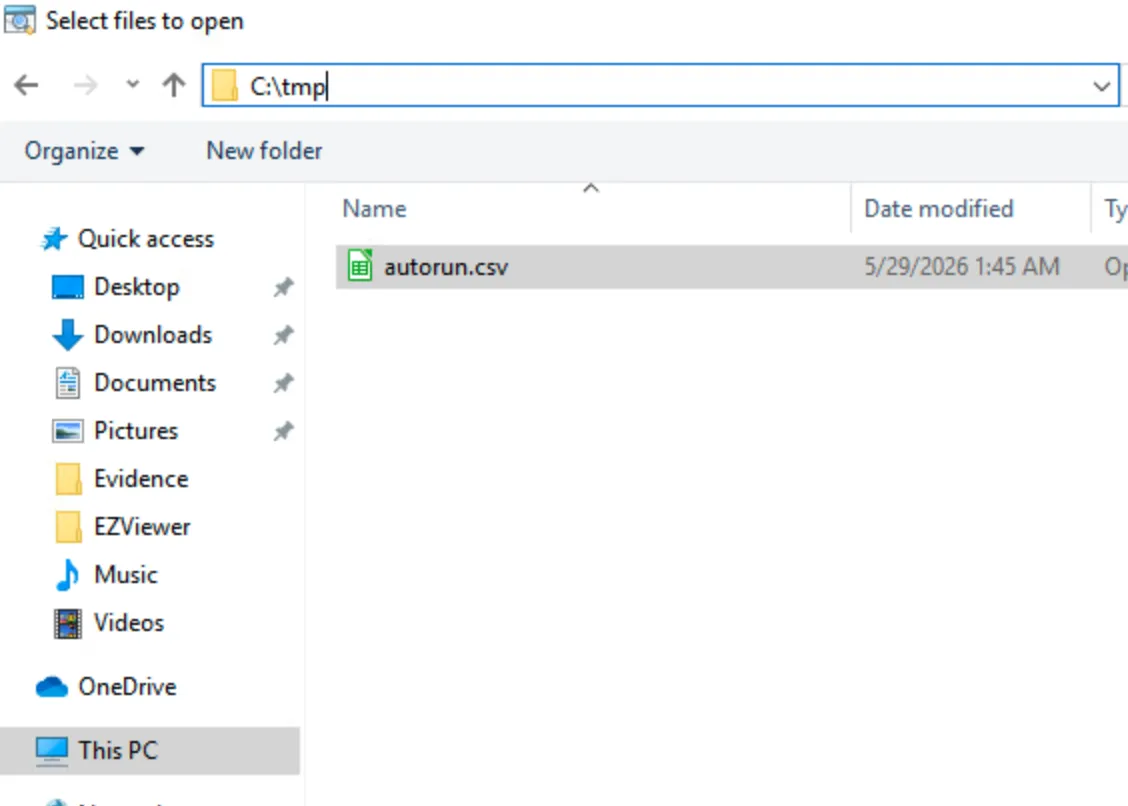Click the EZViewer yellow folder icon
The width and height of the screenshot is (1128, 806).
tap(68, 527)
